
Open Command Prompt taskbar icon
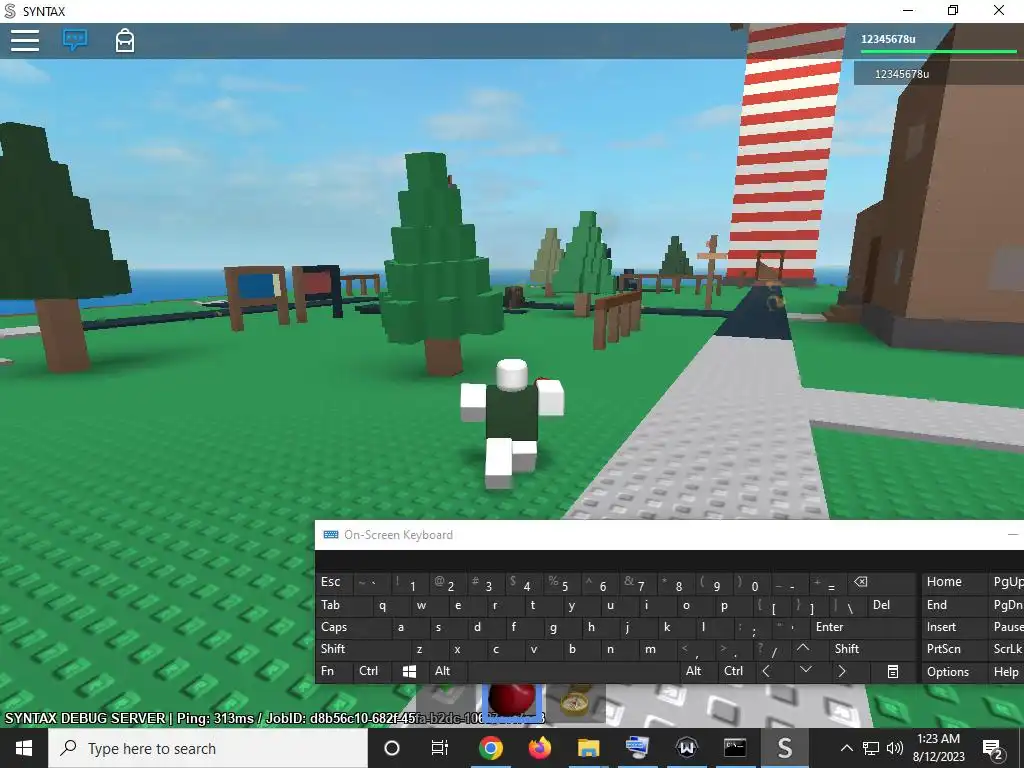[x=735, y=748]
